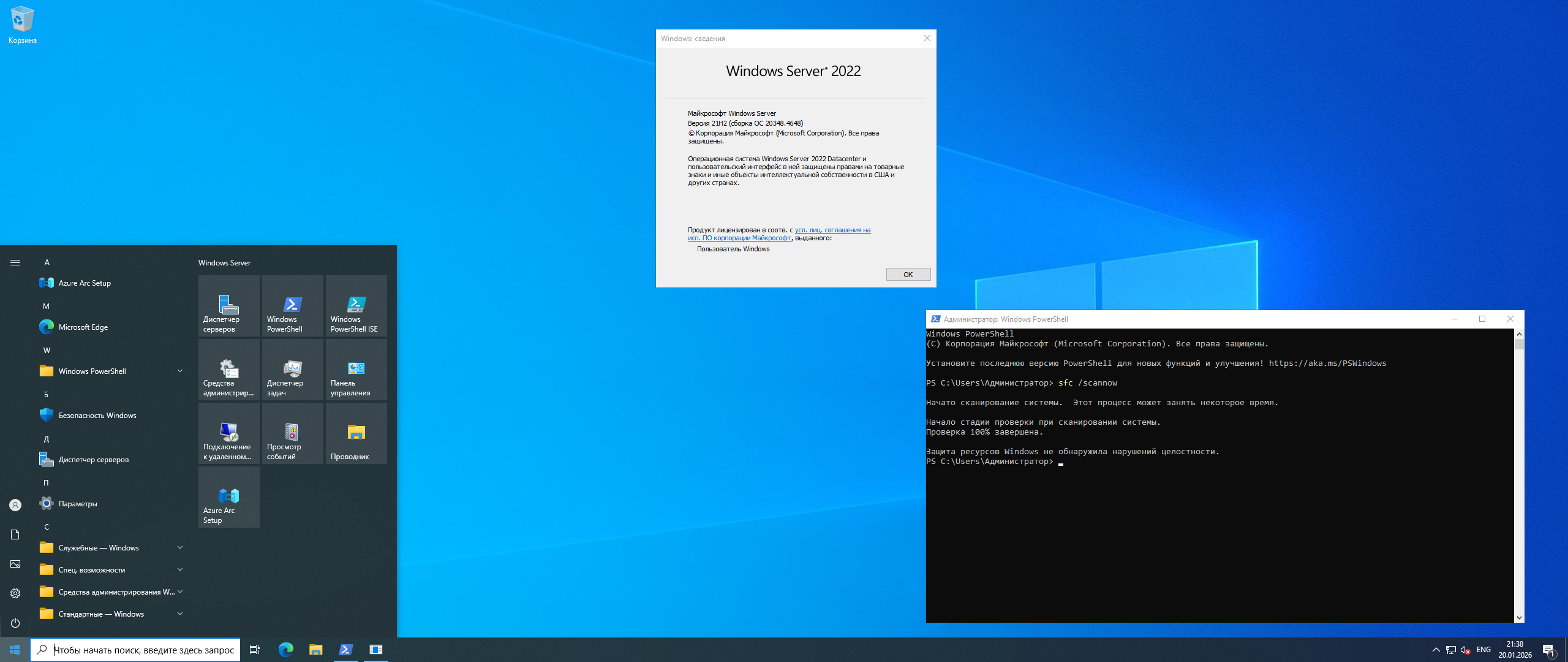
Task: Select Параметры in the Start app list
Action: point(77,503)
